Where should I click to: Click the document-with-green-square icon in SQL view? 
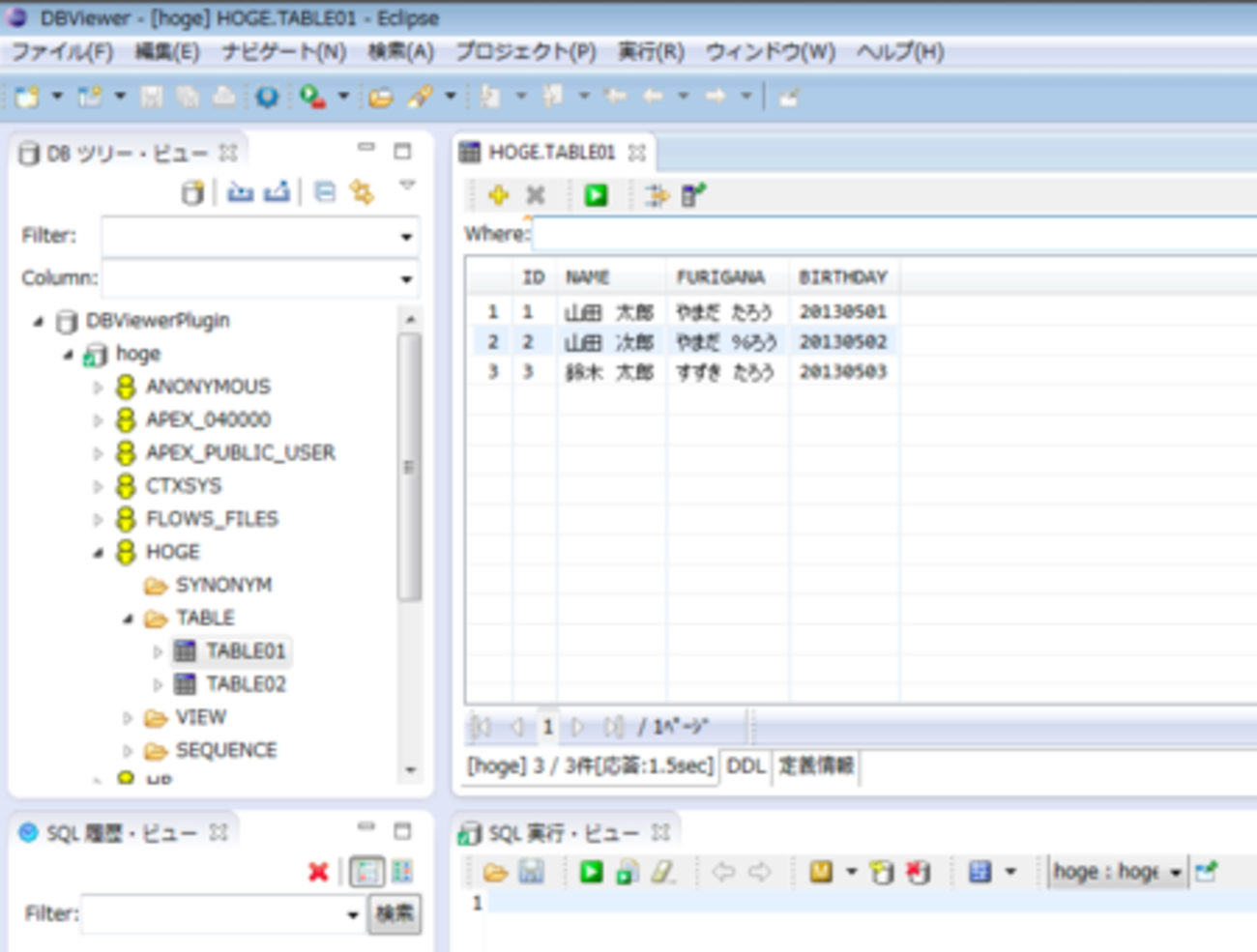point(627,872)
